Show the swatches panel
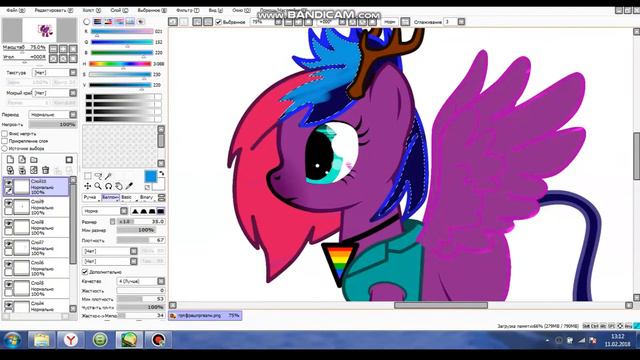Viewport: 640px width, 360px height. (x=130, y=21)
